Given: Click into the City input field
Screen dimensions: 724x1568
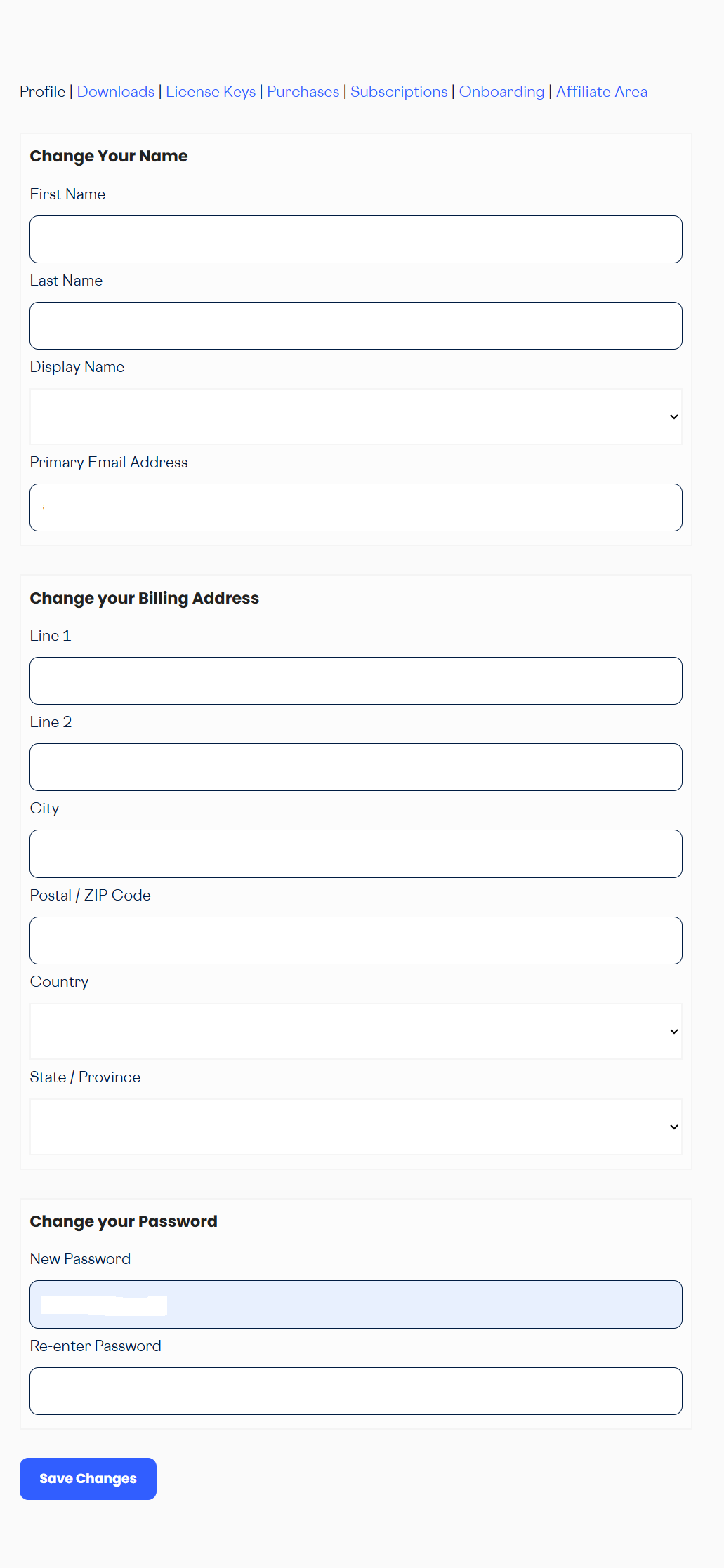Looking at the screenshot, I should 355,853.
